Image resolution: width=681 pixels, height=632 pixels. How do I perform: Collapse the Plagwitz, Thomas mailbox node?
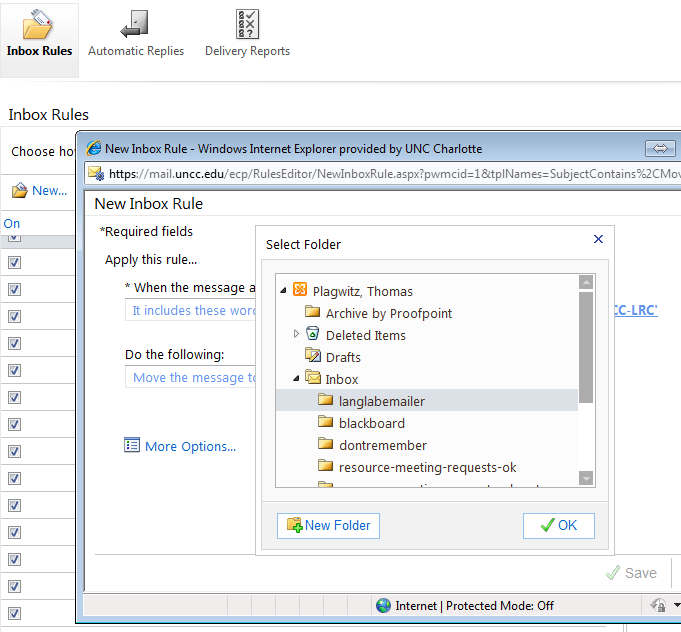(284, 291)
